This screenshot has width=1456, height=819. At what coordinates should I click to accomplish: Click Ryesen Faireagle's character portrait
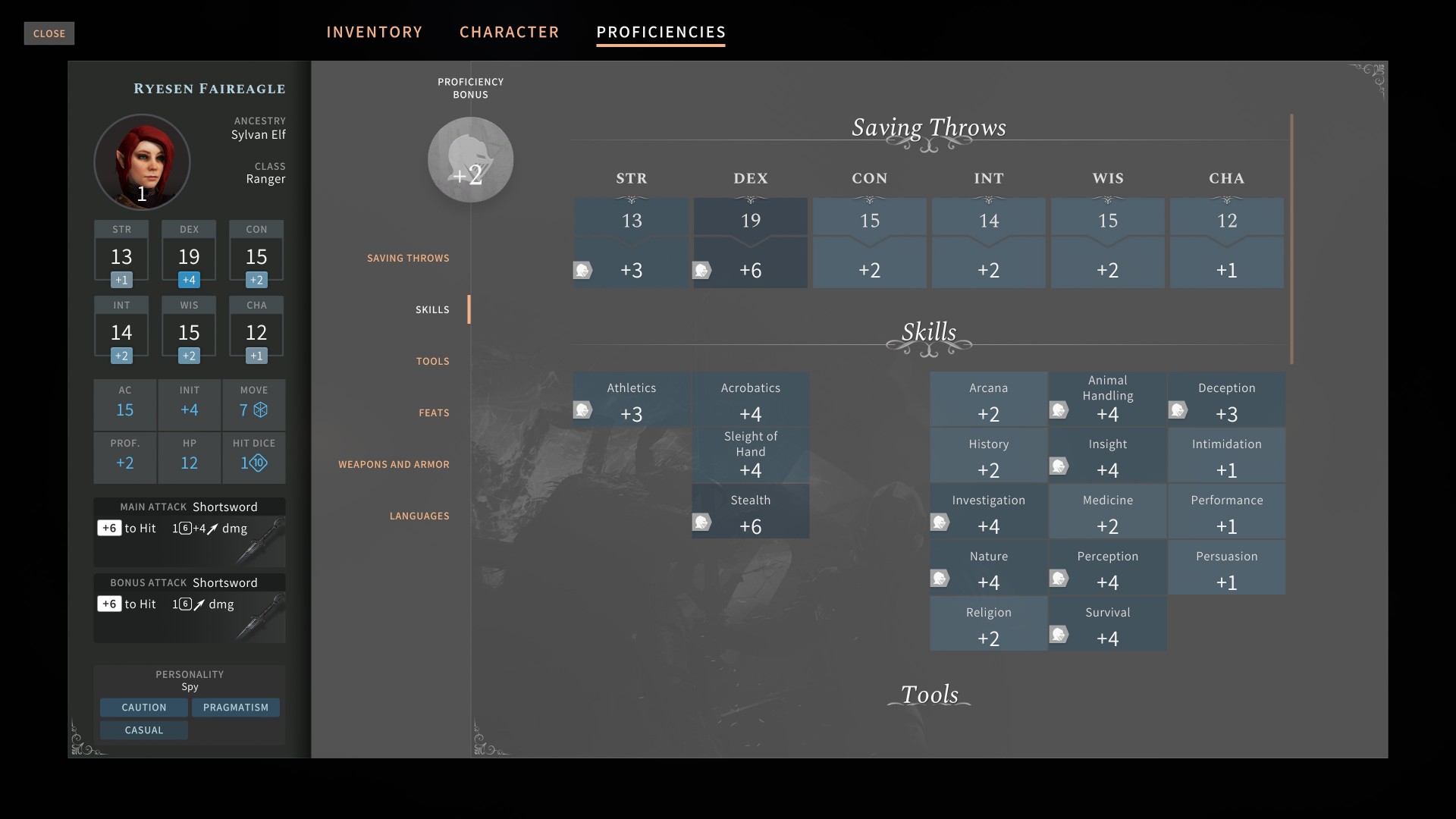pyautogui.click(x=142, y=162)
